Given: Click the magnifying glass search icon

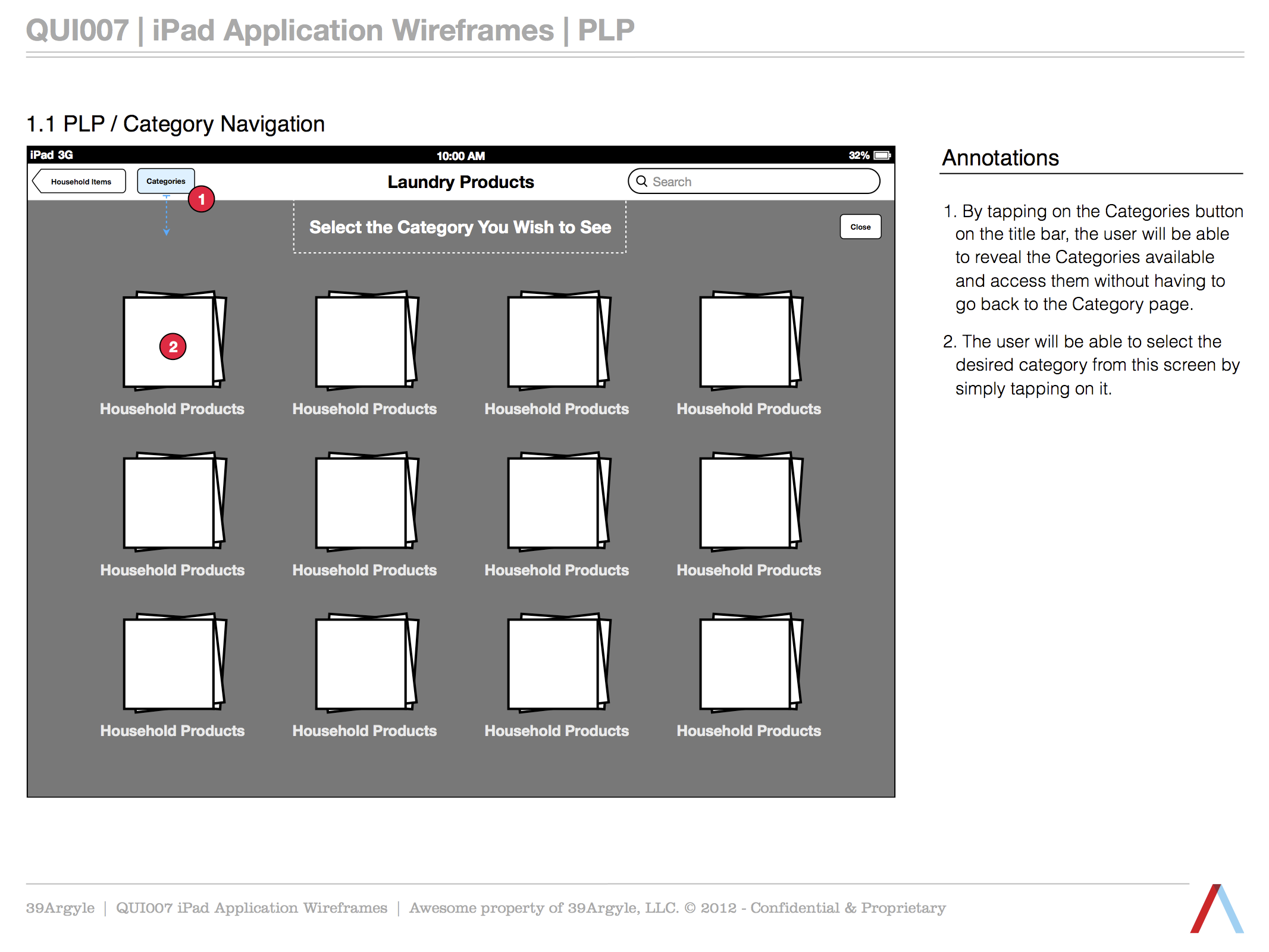Looking at the screenshot, I should pyautogui.click(x=641, y=181).
